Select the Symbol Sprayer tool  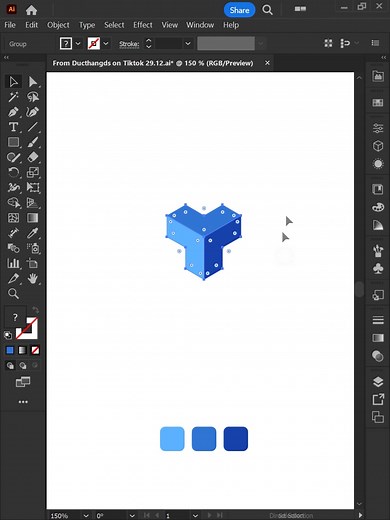(33, 248)
